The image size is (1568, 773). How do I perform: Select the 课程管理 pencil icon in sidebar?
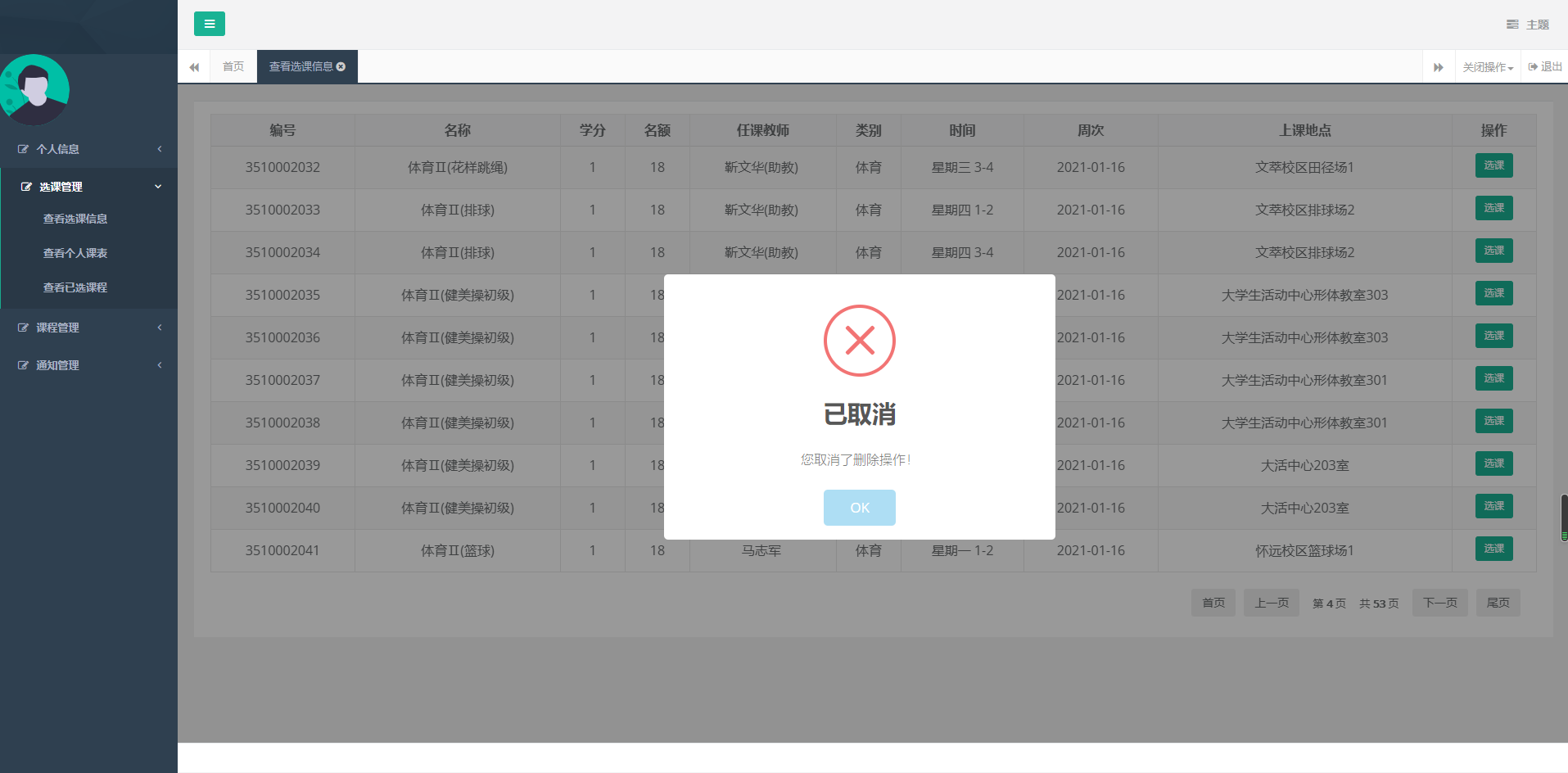pyautogui.click(x=22, y=328)
